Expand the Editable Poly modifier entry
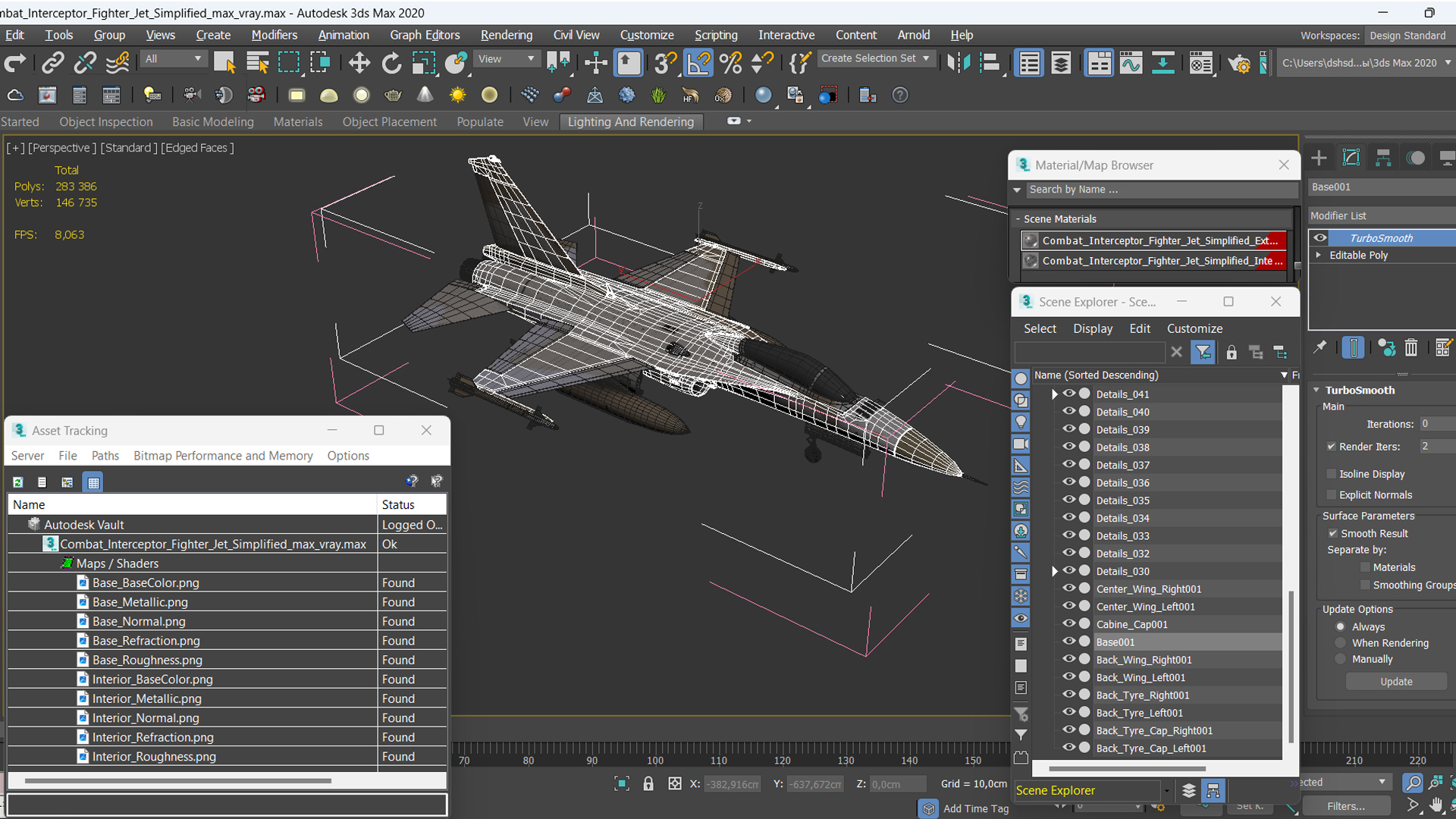This screenshot has height=819, width=1456. click(1319, 256)
